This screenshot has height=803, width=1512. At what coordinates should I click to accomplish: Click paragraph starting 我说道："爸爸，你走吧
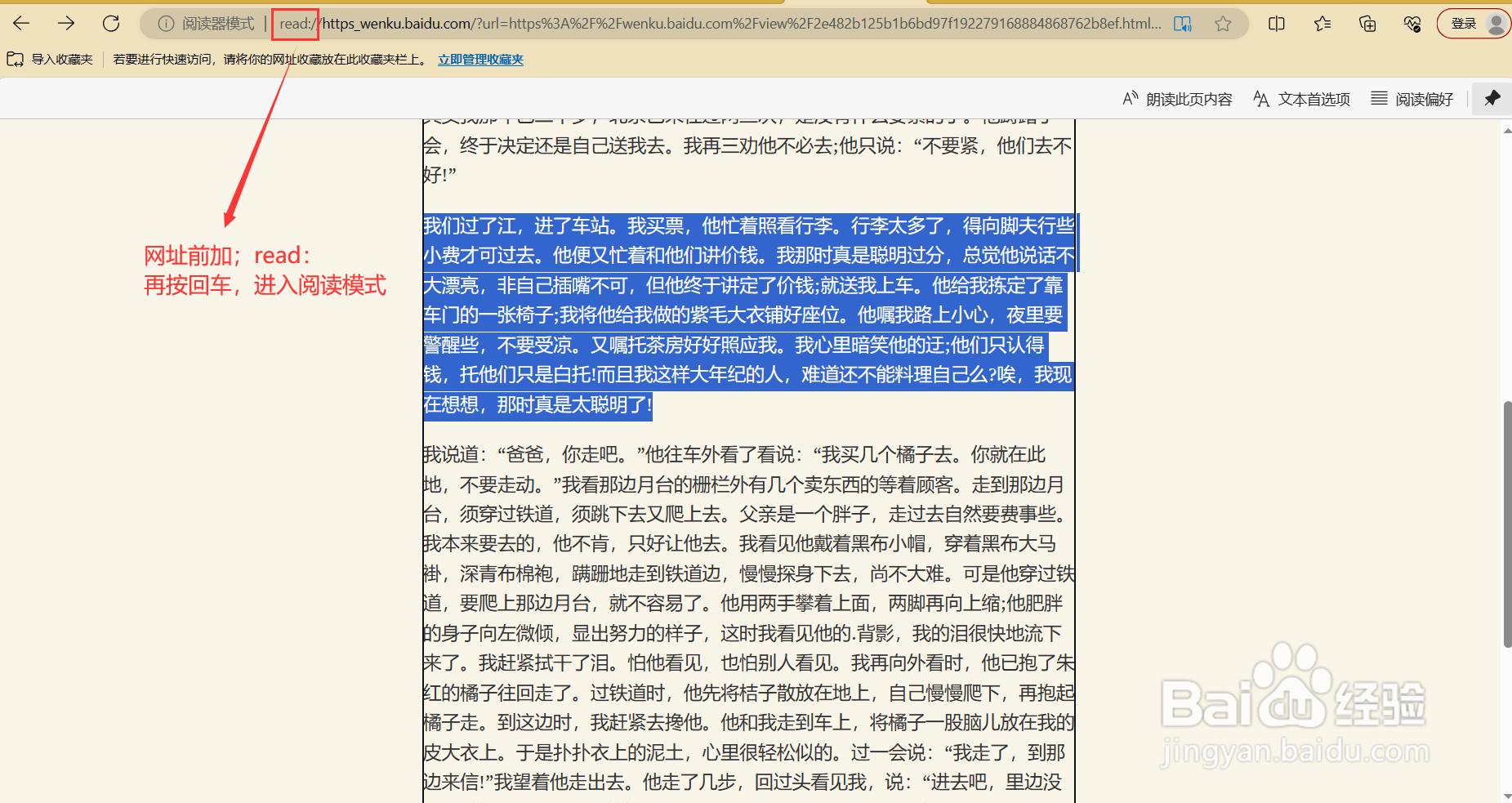pos(748,618)
